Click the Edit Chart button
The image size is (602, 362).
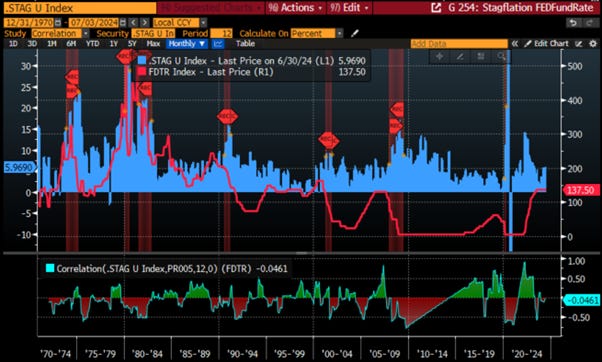click(547, 44)
